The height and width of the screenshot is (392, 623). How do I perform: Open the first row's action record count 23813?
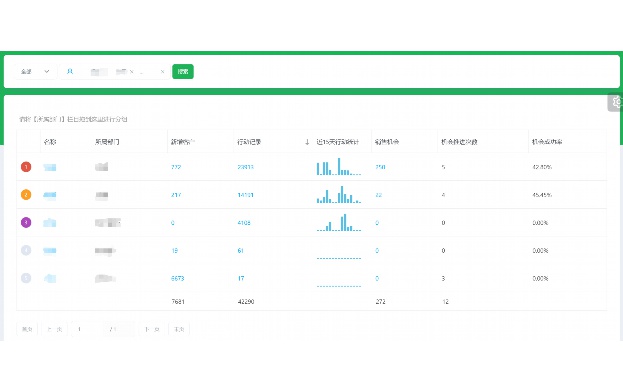(x=245, y=167)
